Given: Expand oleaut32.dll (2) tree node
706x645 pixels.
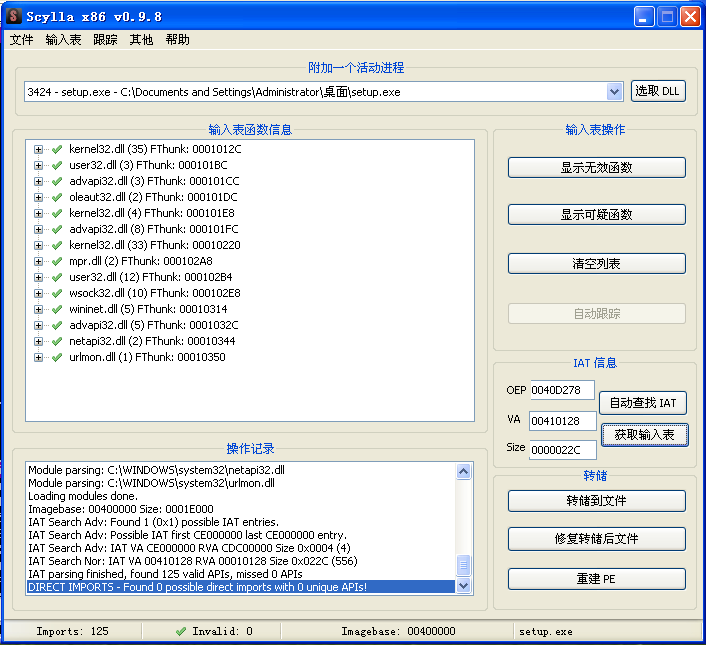Looking at the screenshot, I should click(x=38, y=198).
